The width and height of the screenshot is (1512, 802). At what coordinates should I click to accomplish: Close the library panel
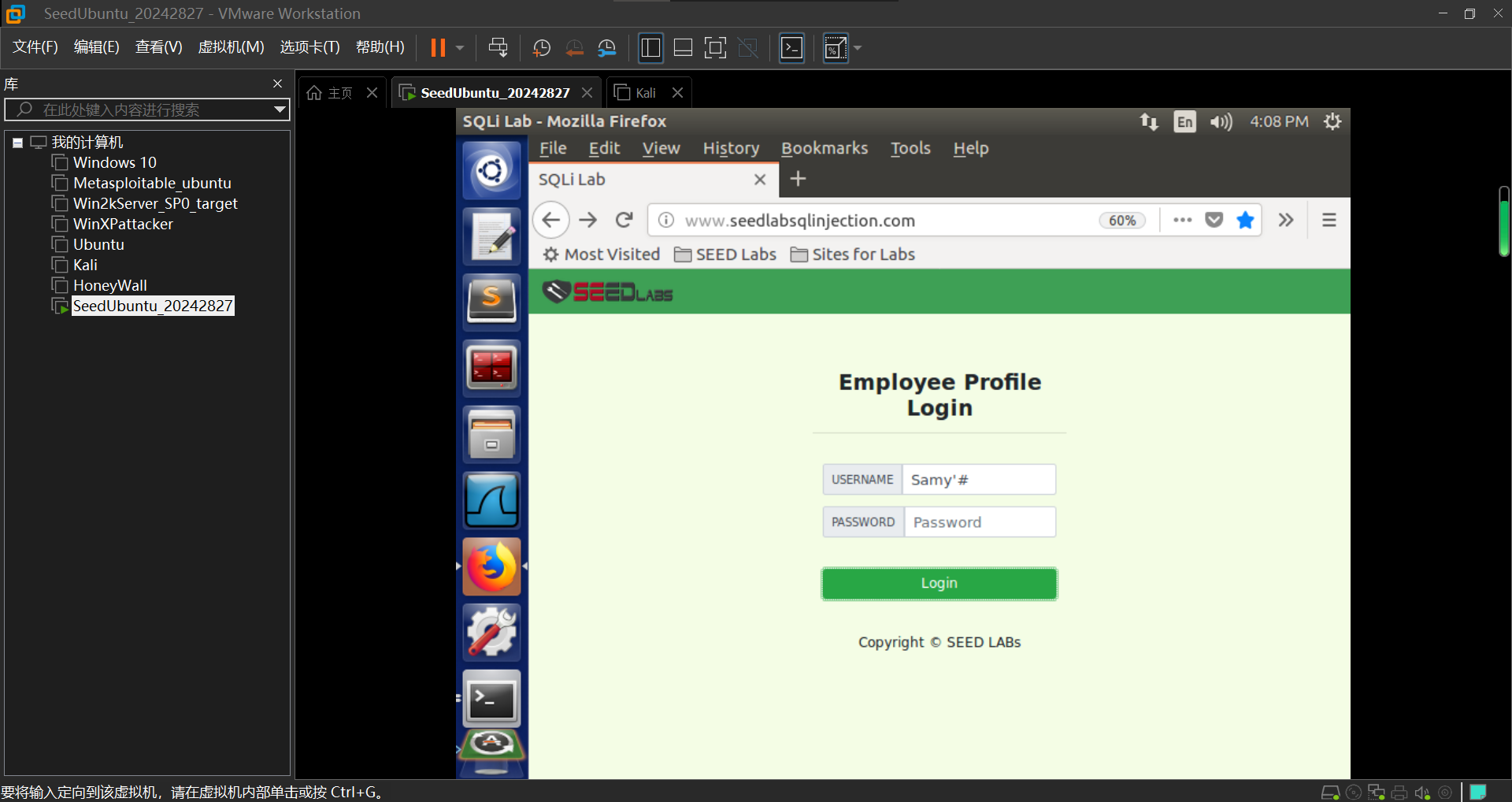pyautogui.click(x=277, y=84)
